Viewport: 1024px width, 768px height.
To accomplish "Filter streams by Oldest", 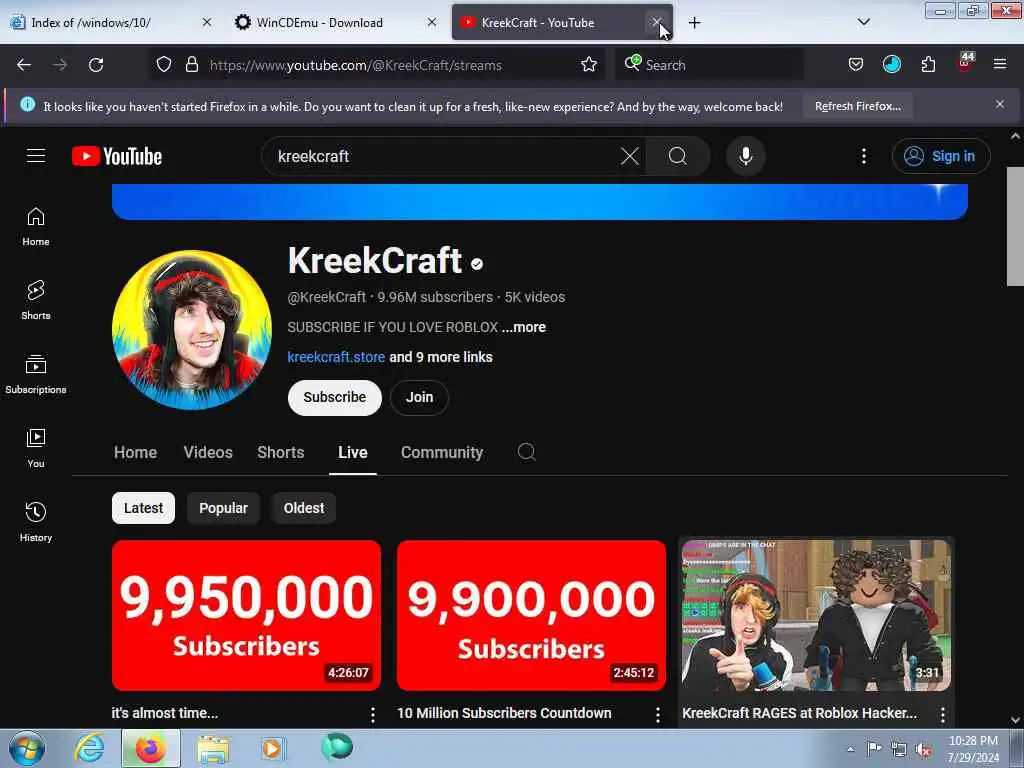I will pos(304,508).
